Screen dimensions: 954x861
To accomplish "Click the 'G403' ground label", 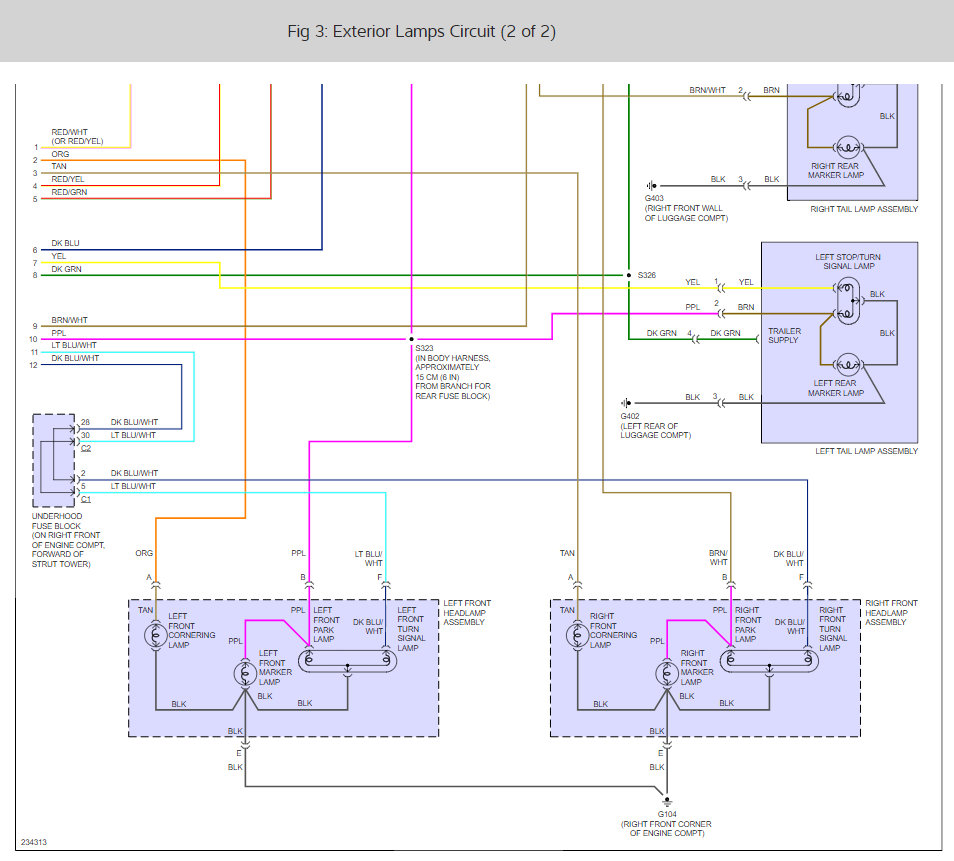I will point(654,198).
